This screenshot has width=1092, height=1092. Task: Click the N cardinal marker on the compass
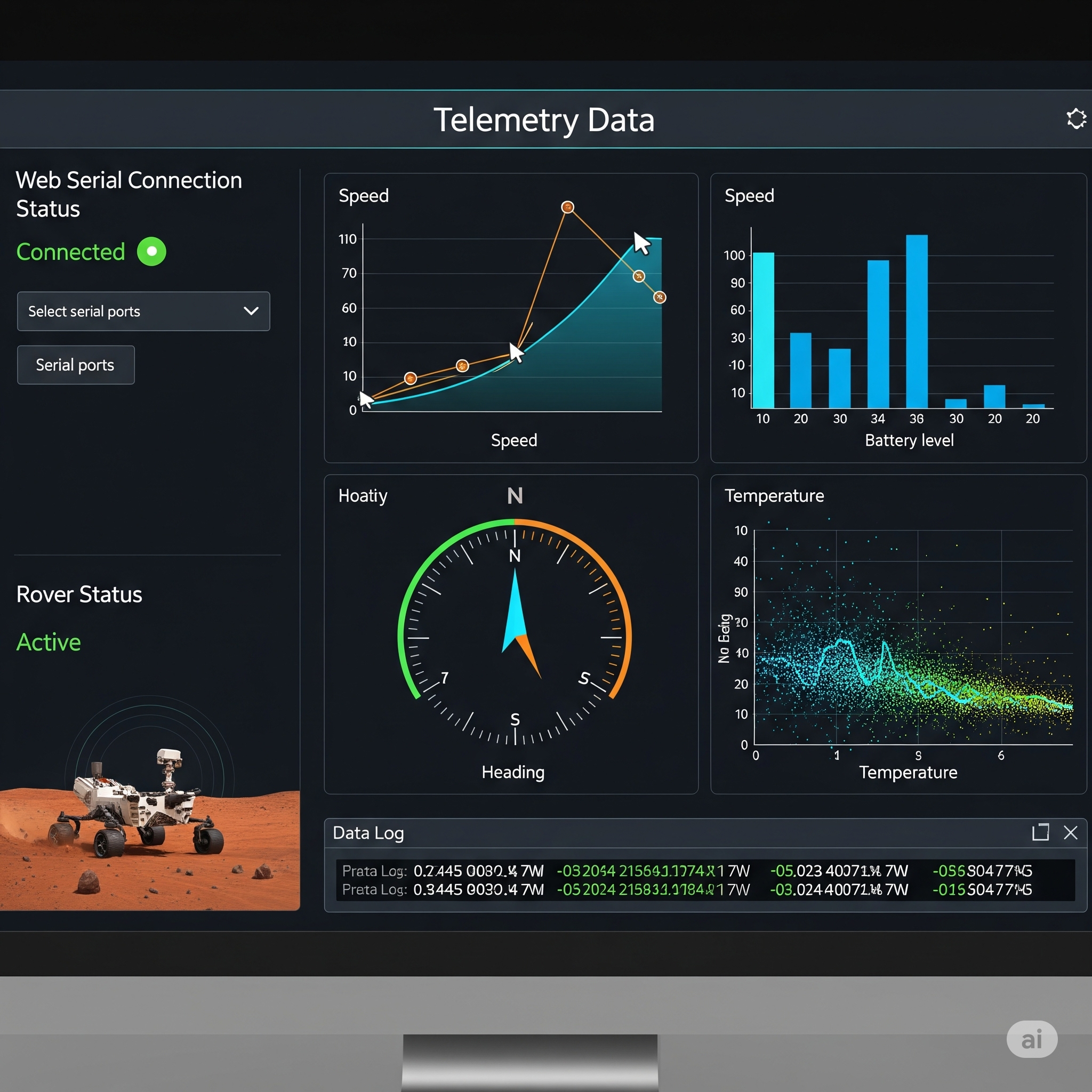point(514,556)
